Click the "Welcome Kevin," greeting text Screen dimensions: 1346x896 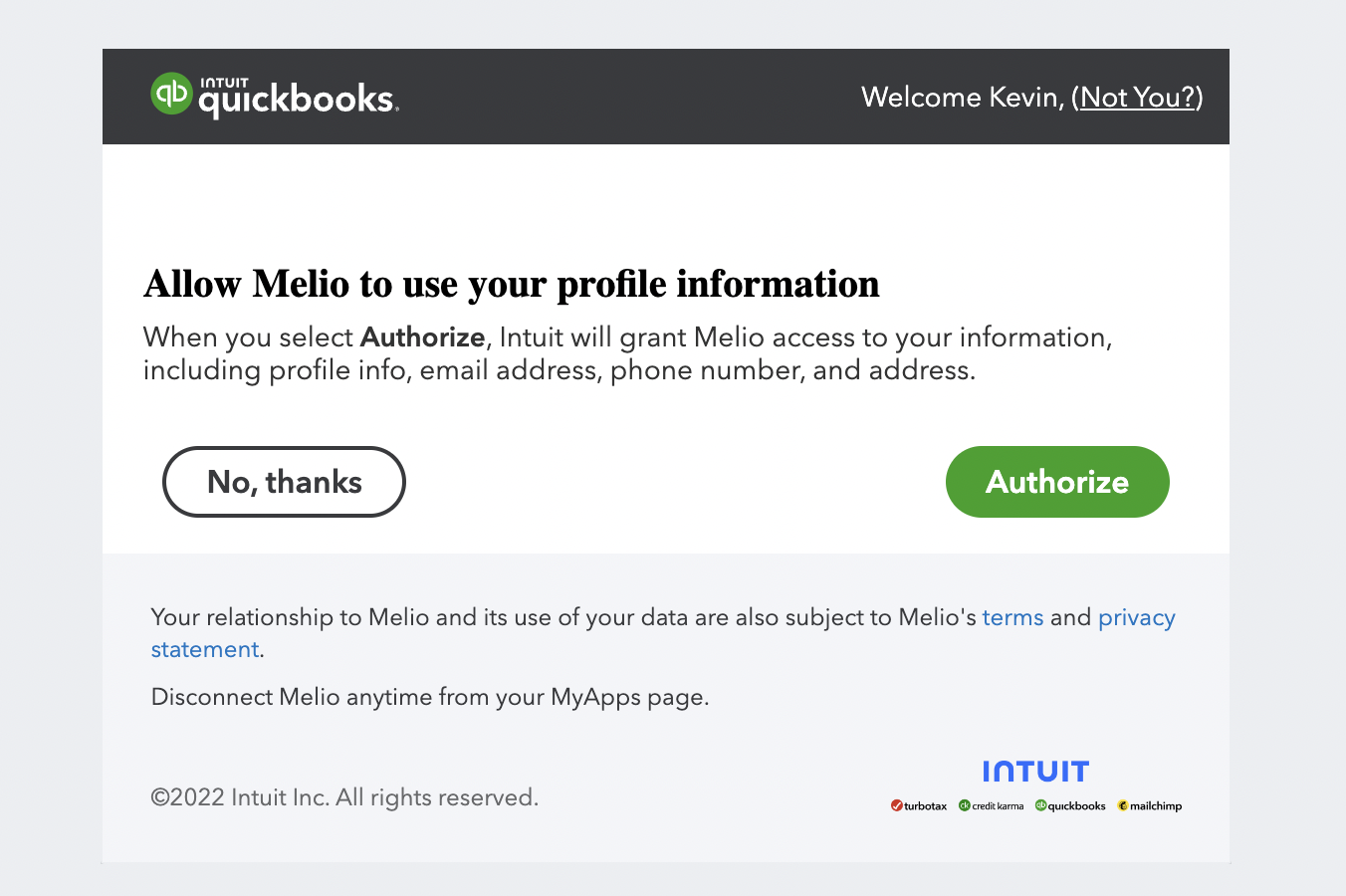point(963,98)
